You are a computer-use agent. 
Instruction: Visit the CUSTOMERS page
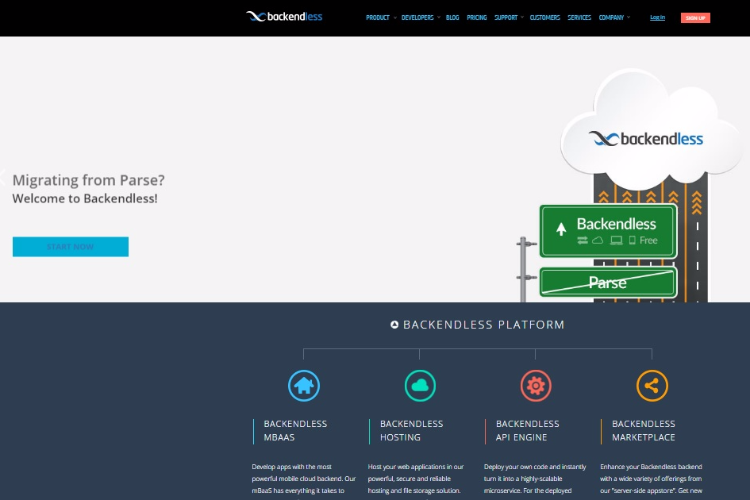[x=544, y=18]
